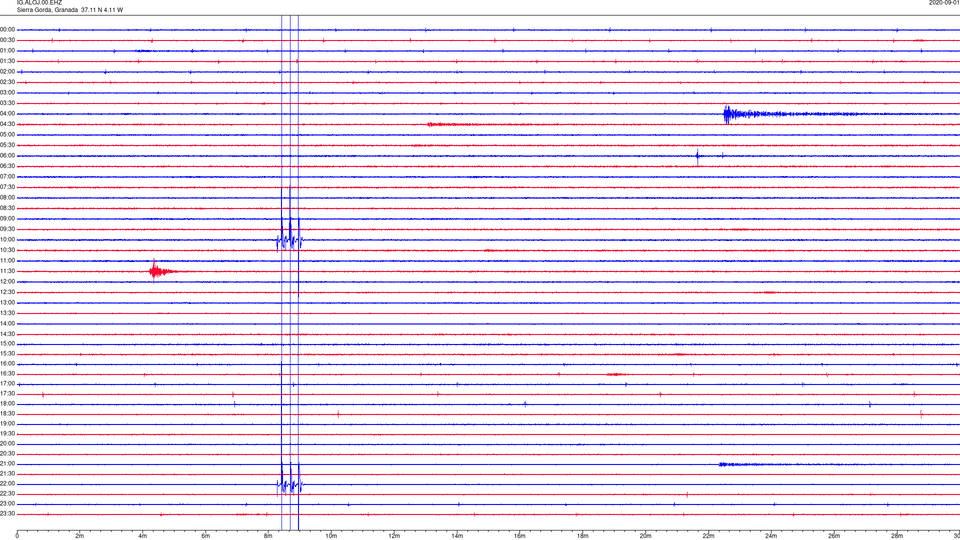Select the 00:00 trace time label
The image size is (960, 540).
(7, 29)
